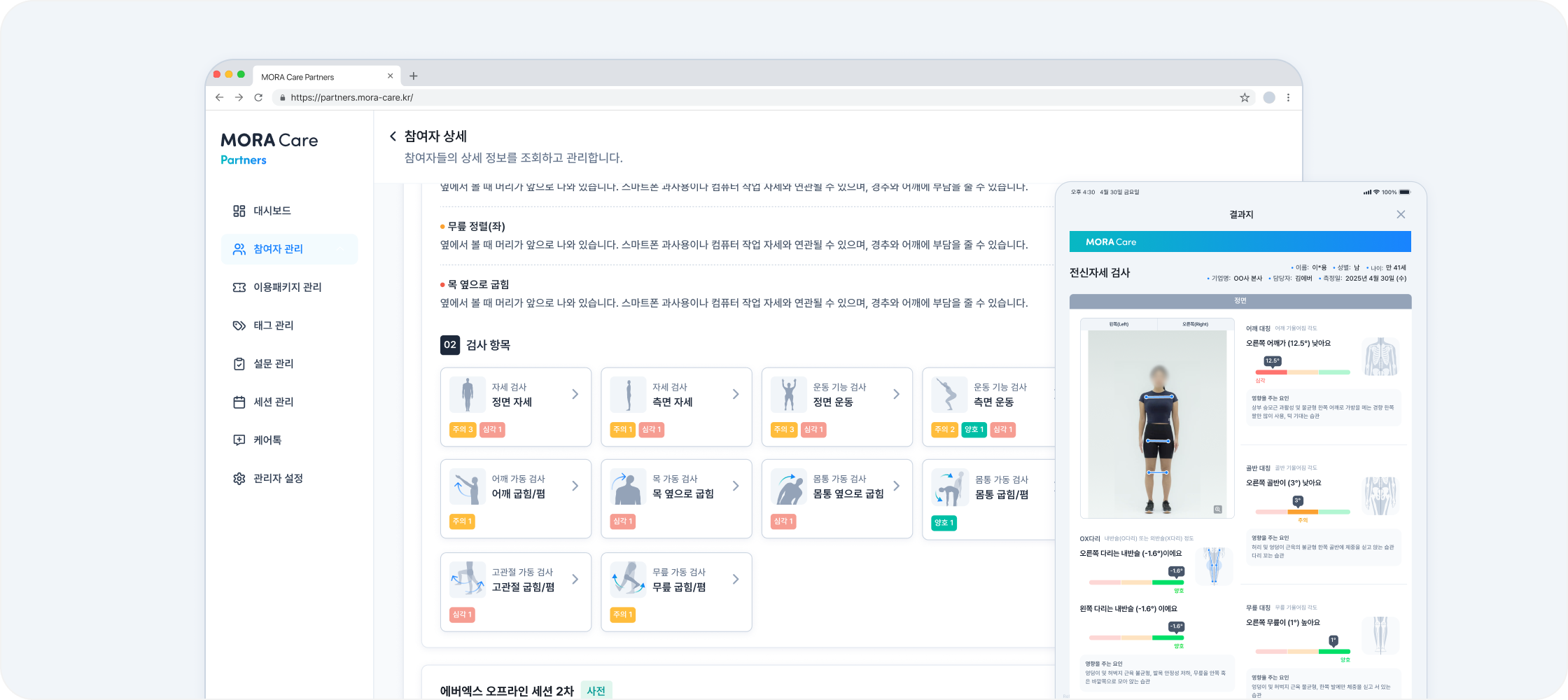1568x700 pixels.
Task: Click the 골반 대칭 3° severity gauge
Action: click(1303, 512)
